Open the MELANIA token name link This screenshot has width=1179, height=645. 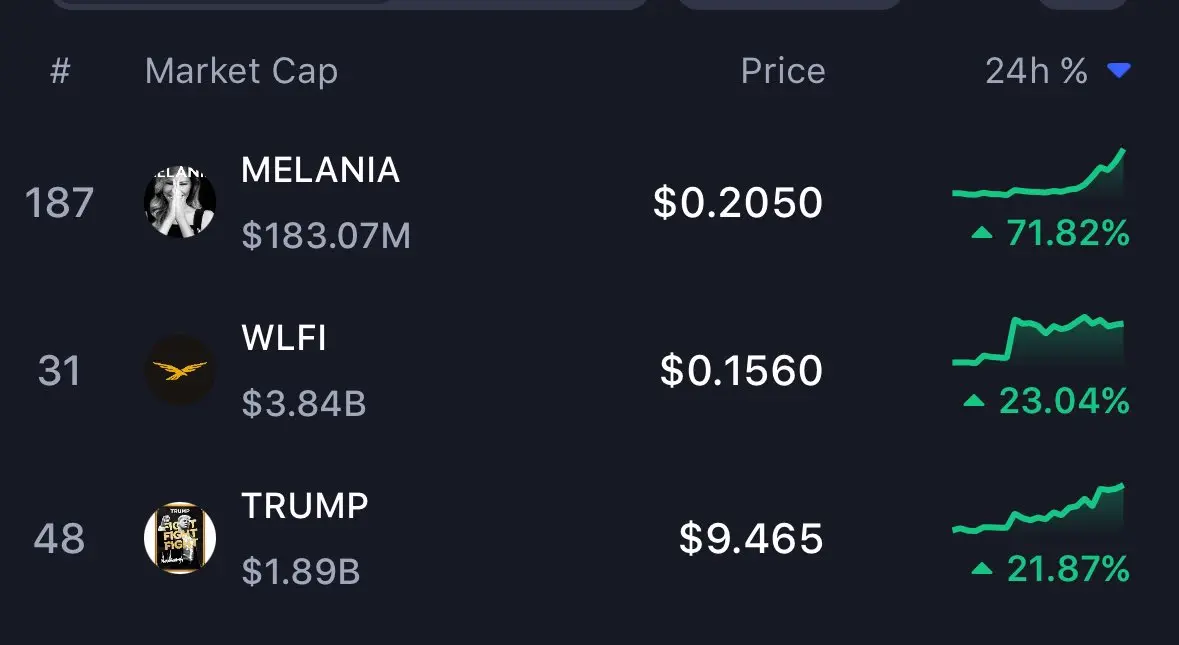click(x=320, y=170)
